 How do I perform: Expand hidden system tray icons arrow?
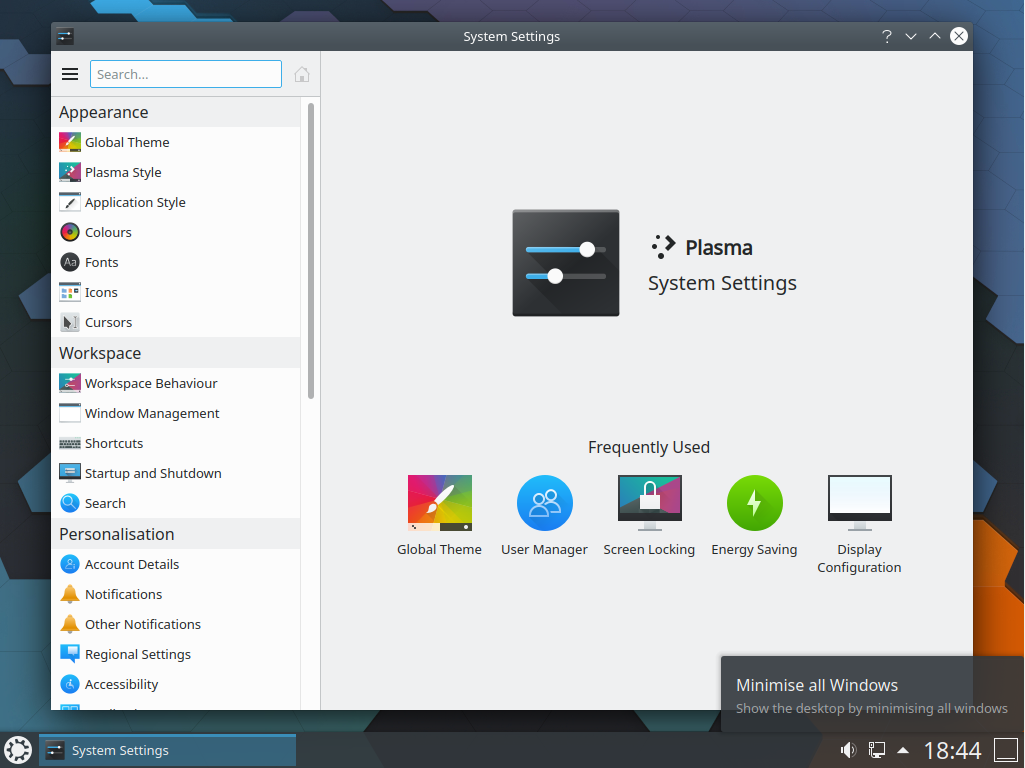point(903,750)
